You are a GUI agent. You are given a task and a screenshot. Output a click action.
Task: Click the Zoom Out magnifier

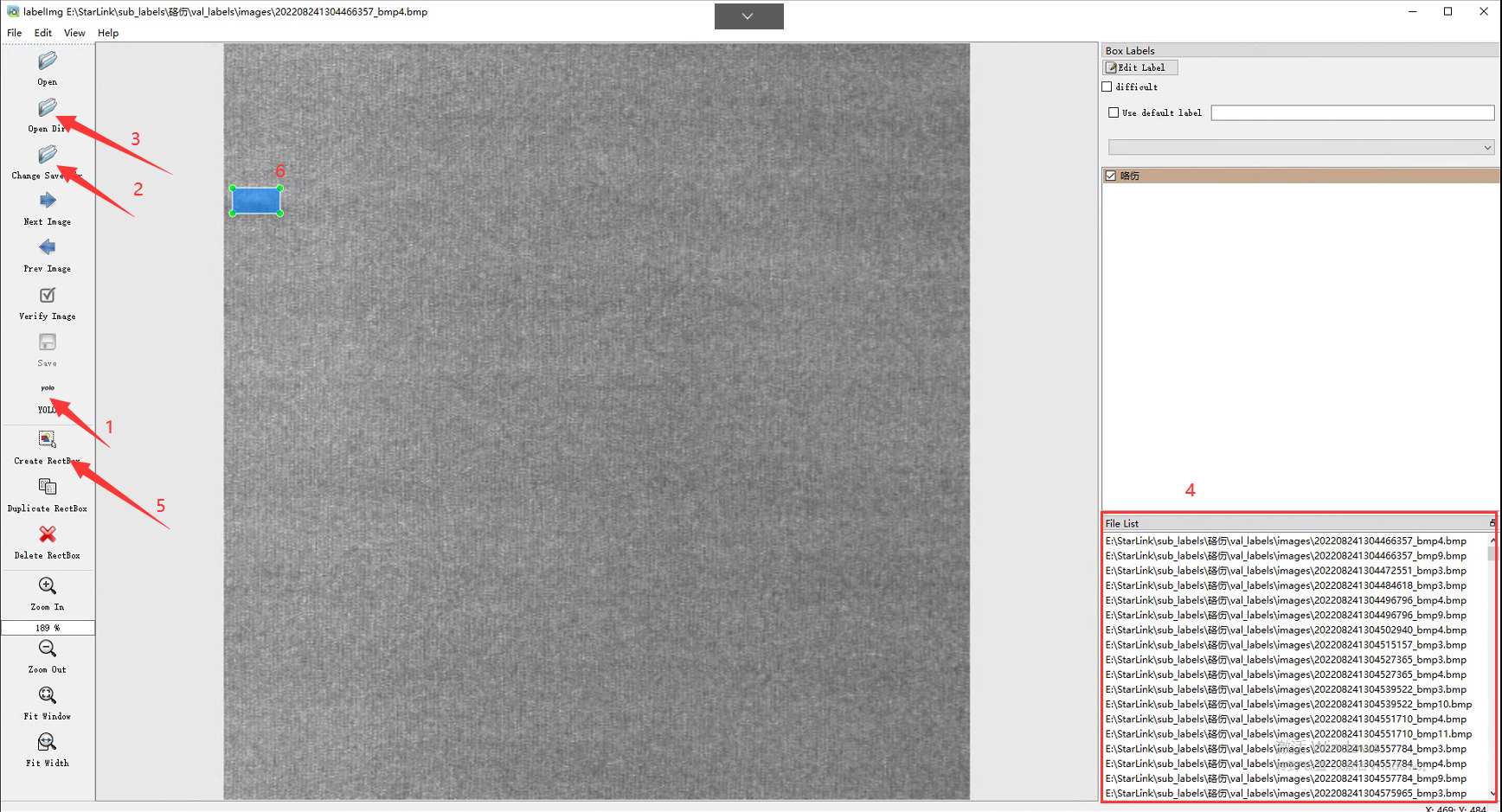pyautogui.click(x=48, y=649)
